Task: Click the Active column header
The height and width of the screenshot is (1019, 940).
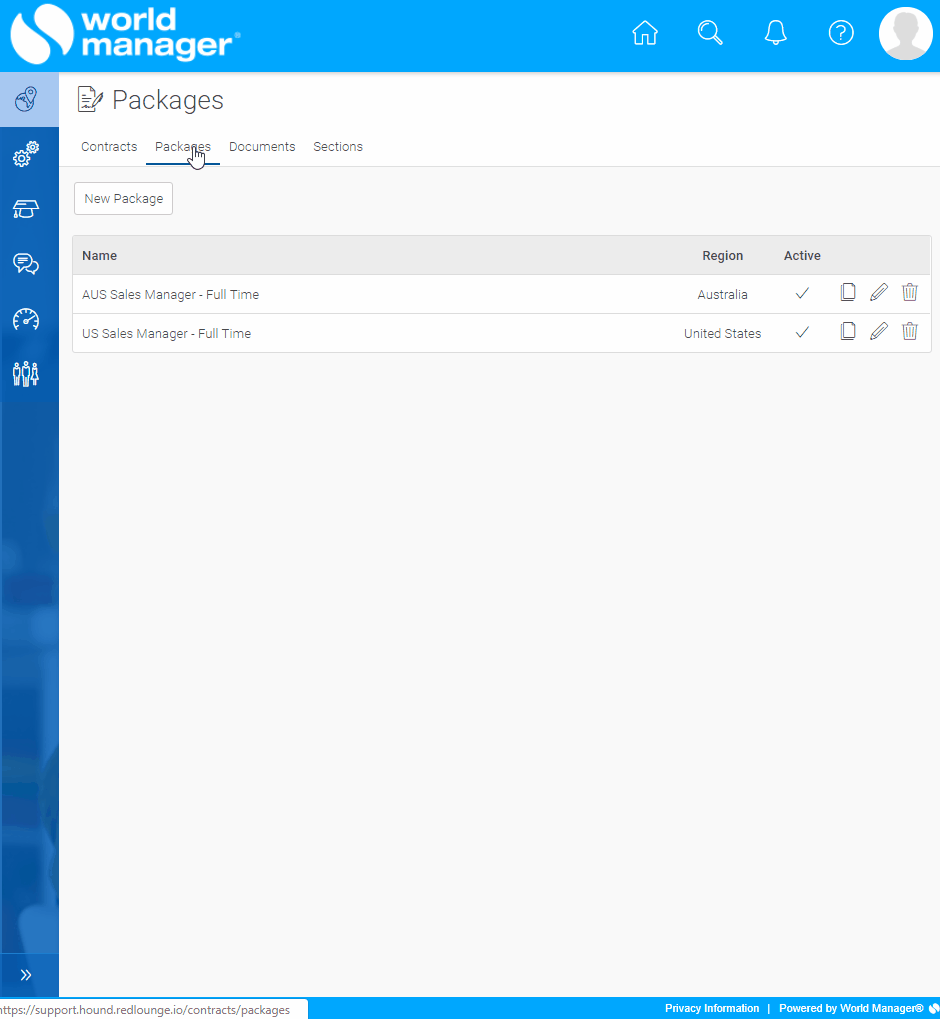Action: (802, 255)
